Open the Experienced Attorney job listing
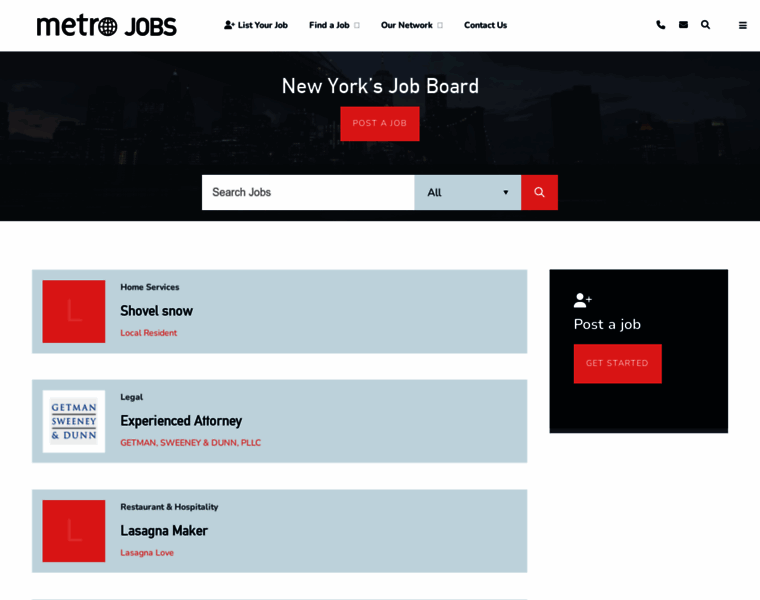This screenshot has height=600, width=760. click(181, 421)
